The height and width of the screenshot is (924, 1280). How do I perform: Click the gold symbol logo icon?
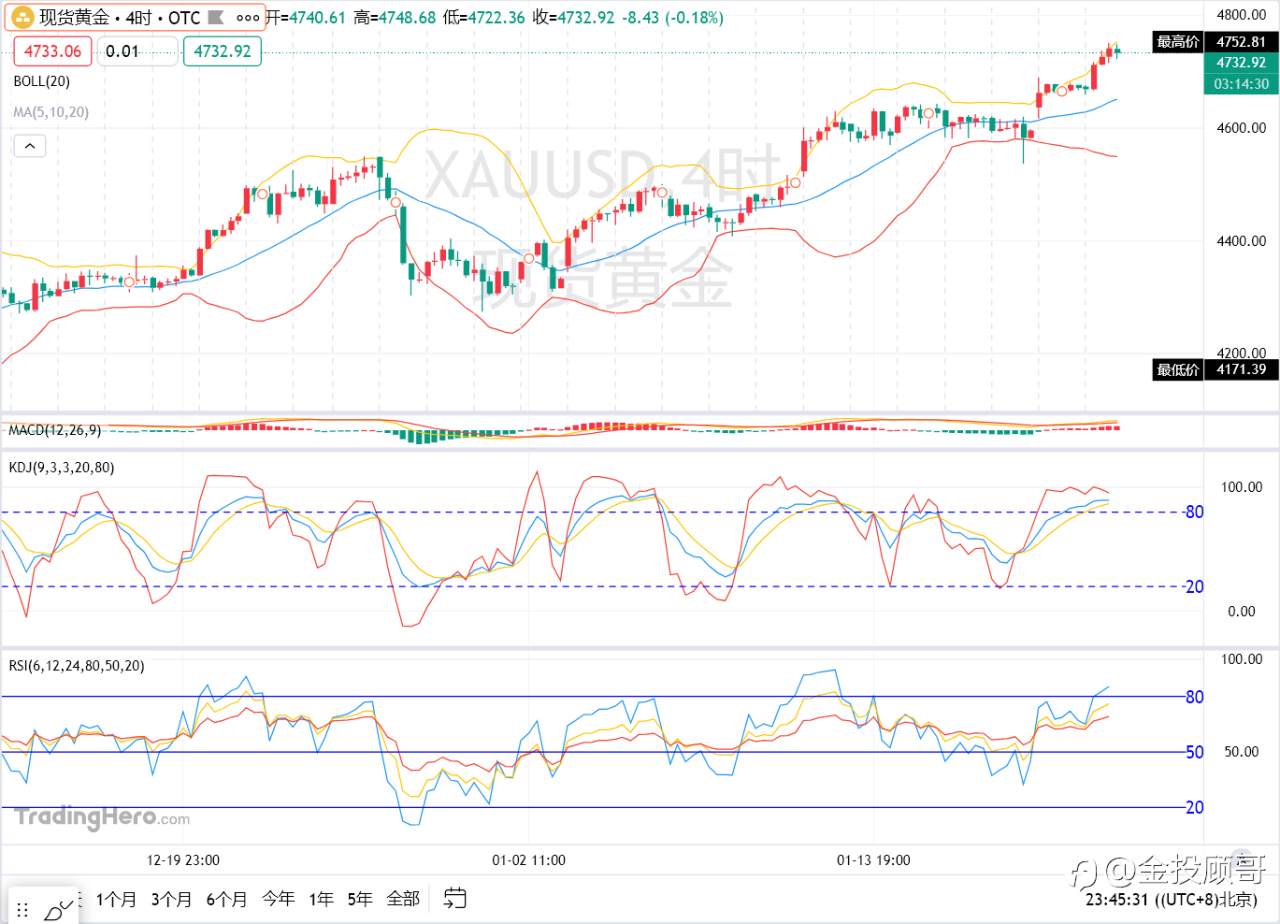[x=23, y=17]
